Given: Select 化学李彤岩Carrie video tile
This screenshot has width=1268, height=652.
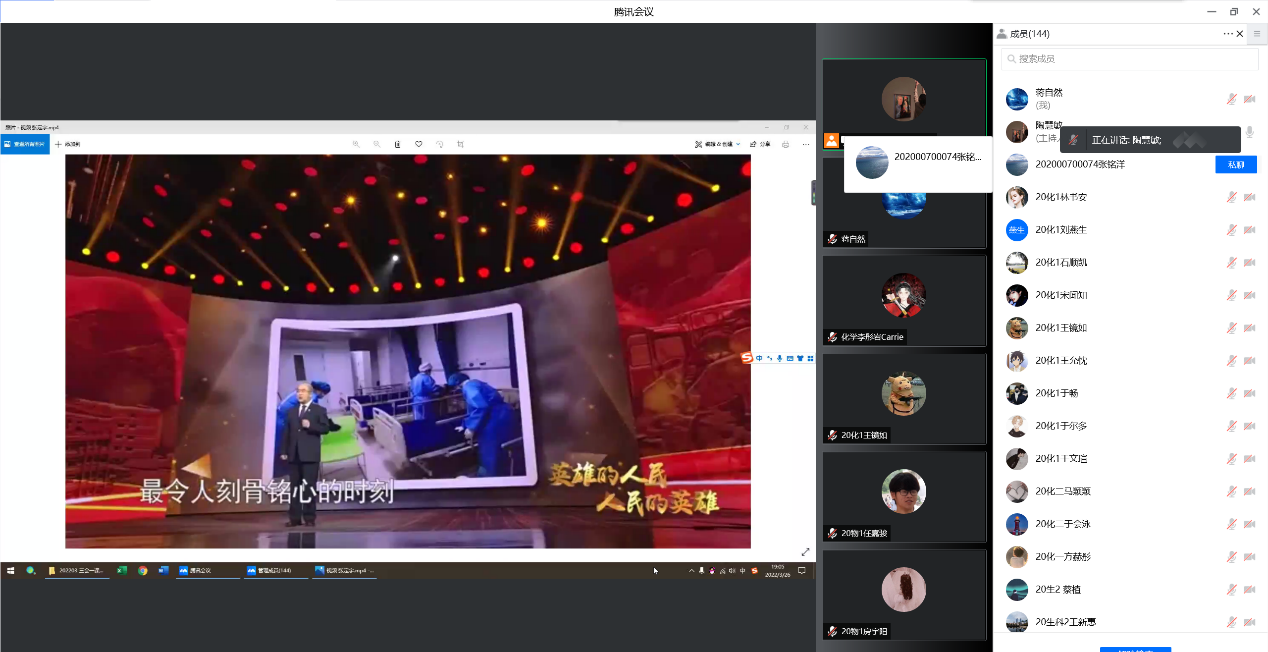Looking at the screenshot, I should tap(904, 301).
